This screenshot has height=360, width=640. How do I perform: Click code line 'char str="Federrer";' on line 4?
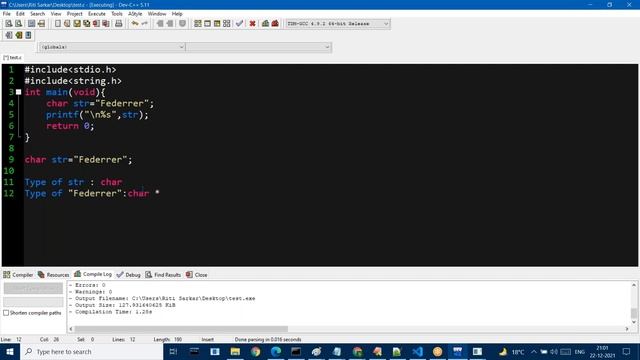pos(100,104)
